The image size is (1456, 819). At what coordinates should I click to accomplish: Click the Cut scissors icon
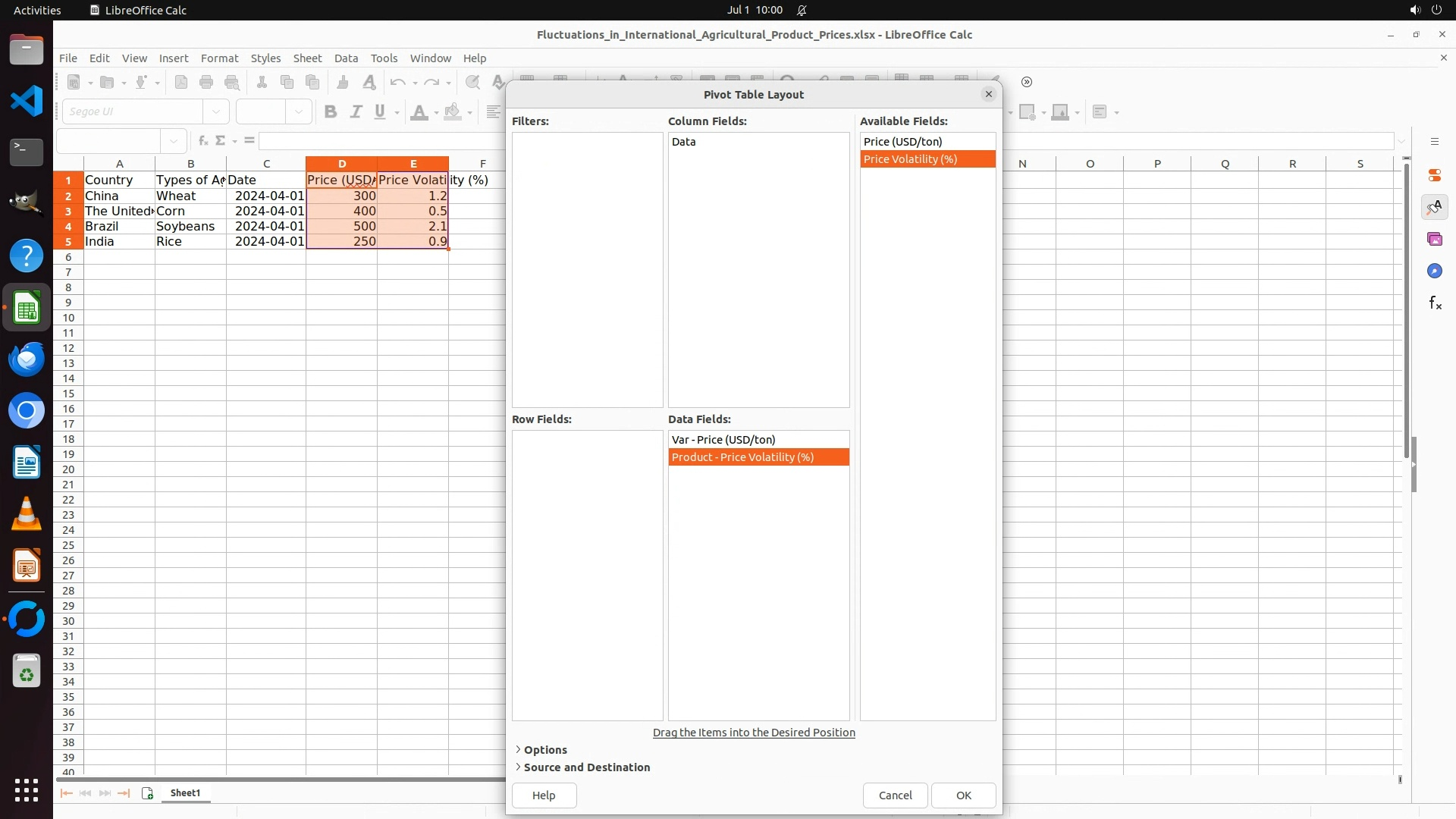point(262,82)
